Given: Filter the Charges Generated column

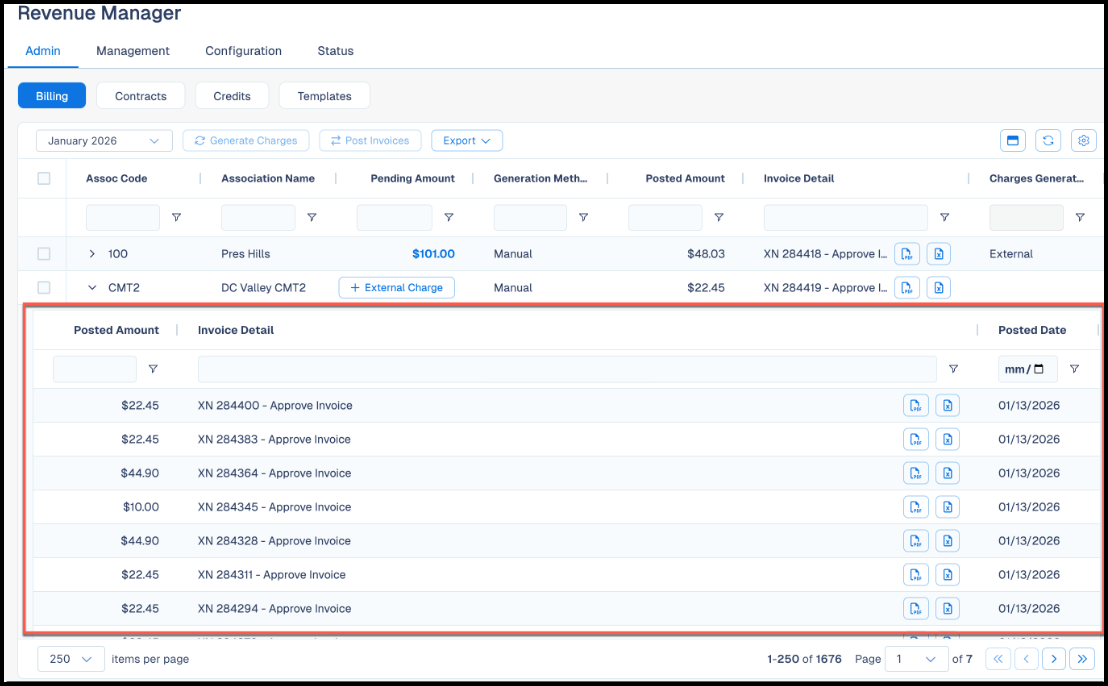Looking at the screenshot, I should (x=1080, y=218).
